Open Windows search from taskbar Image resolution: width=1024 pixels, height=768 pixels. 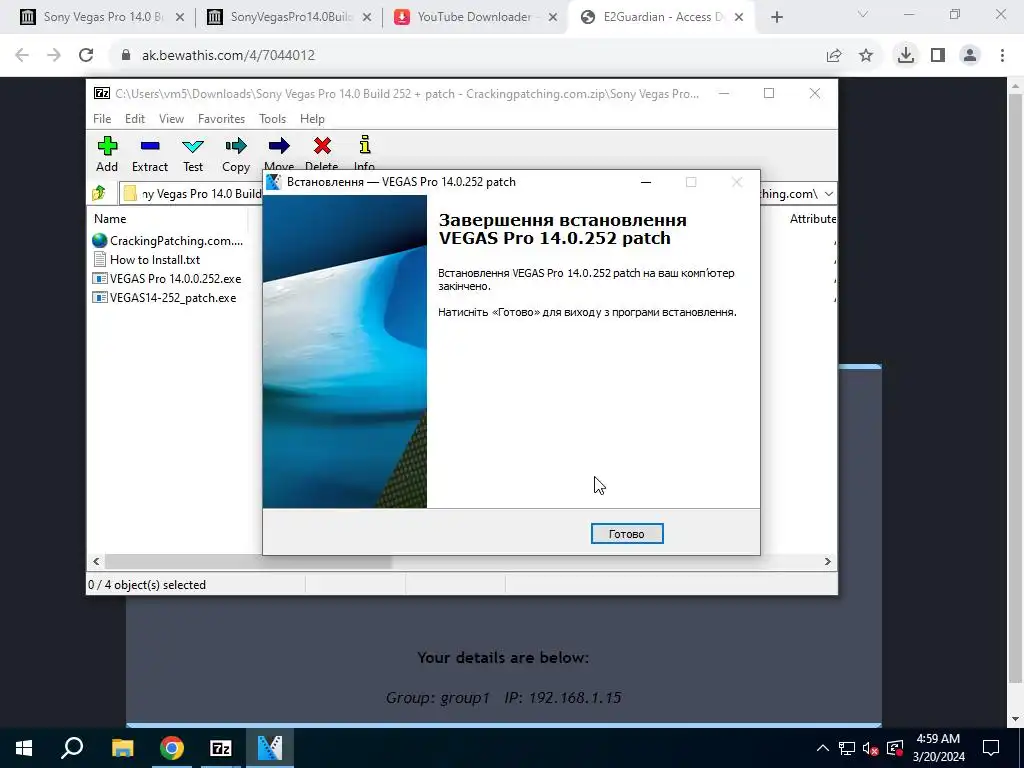[72, 748]
